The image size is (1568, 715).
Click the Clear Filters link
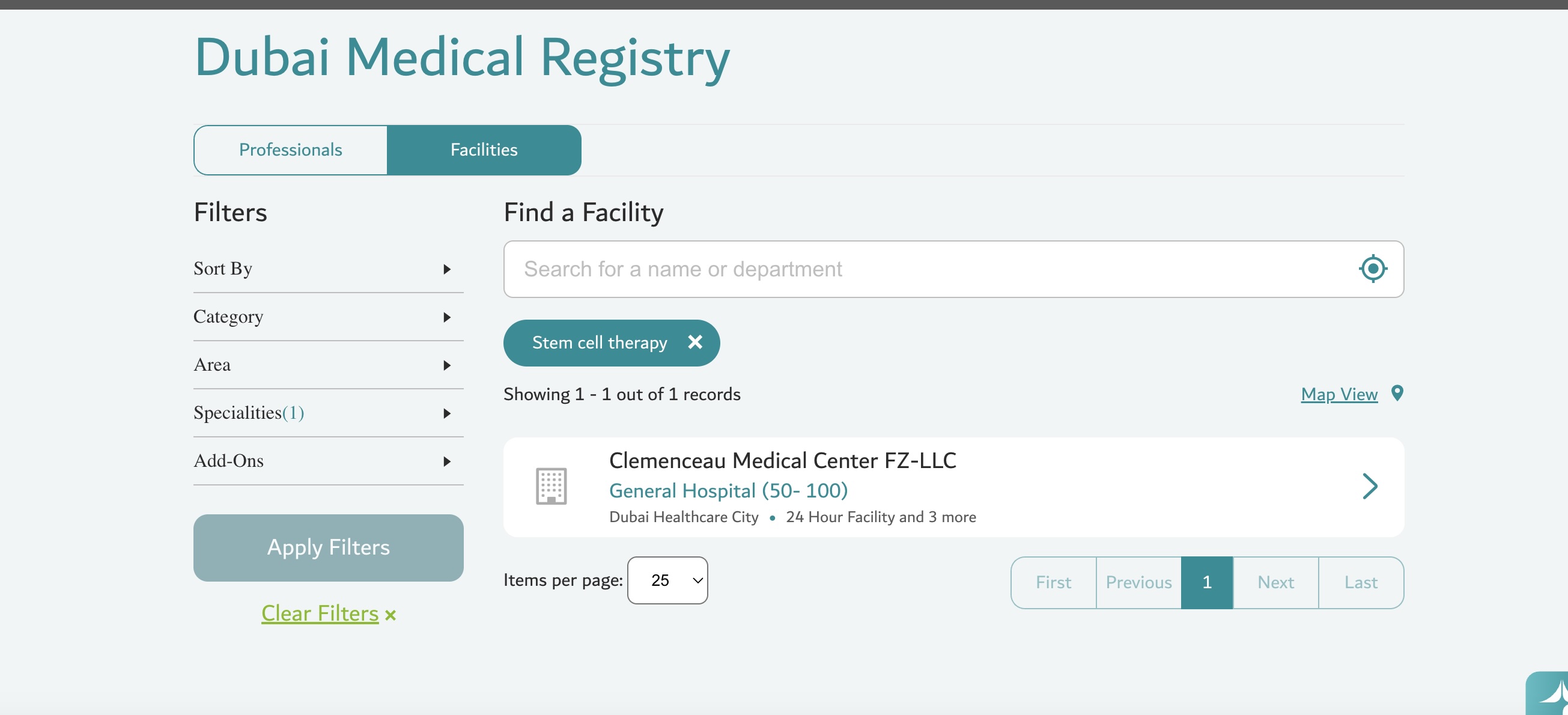(x=320, y=613)
